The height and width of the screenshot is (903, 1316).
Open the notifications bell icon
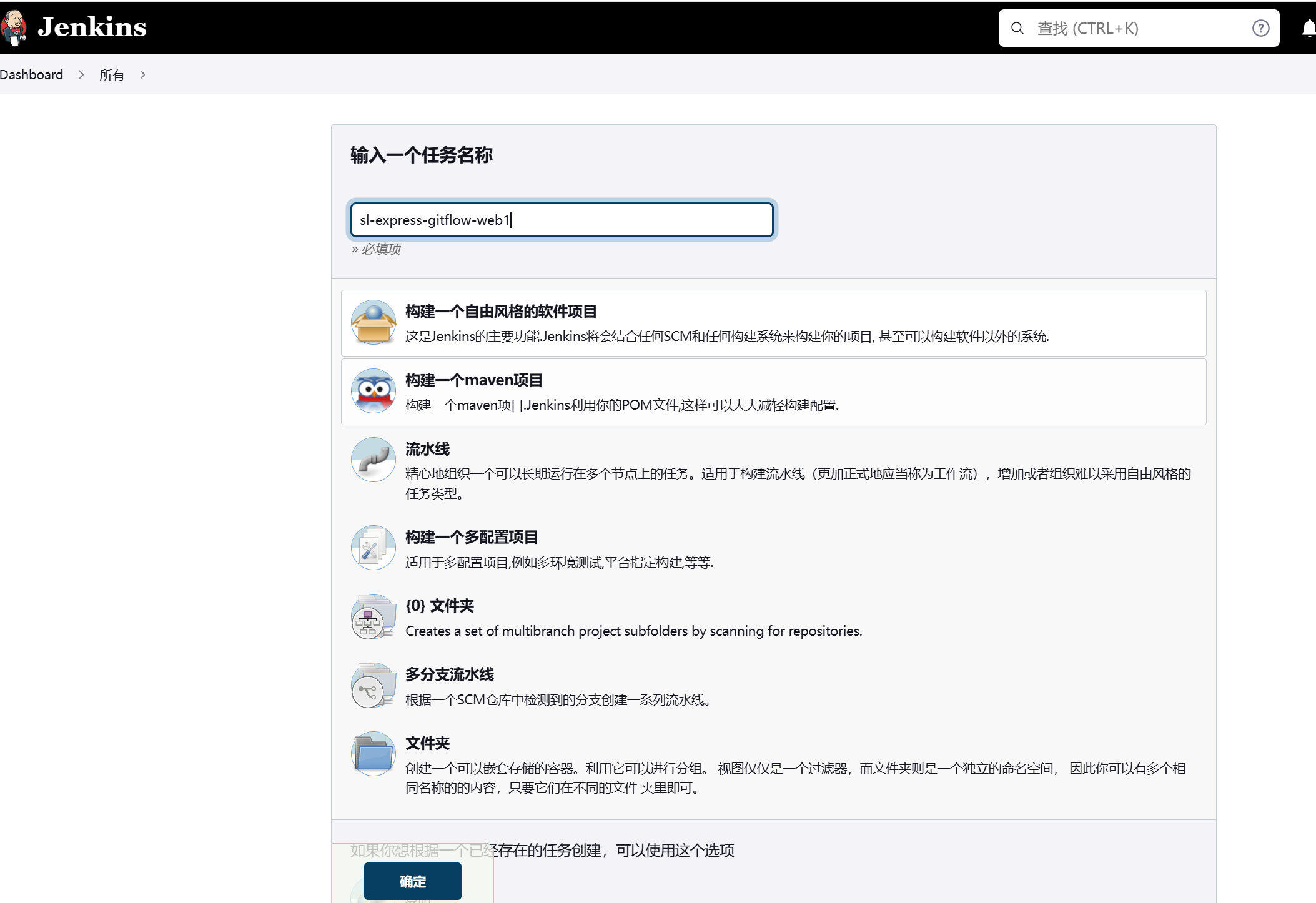[1309, 28]
